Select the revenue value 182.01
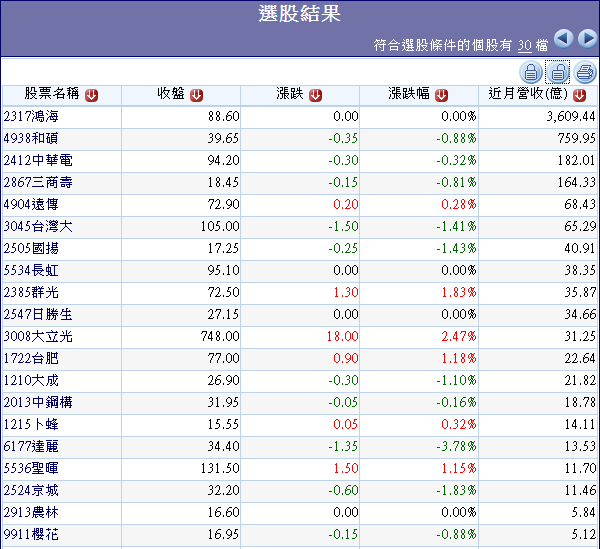The width and height of the screenshot is (600, 549). (x=577, y=160)
